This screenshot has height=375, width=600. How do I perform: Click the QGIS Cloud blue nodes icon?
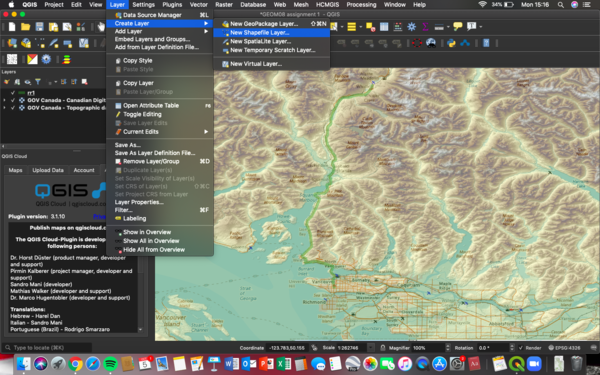[465, 43]
